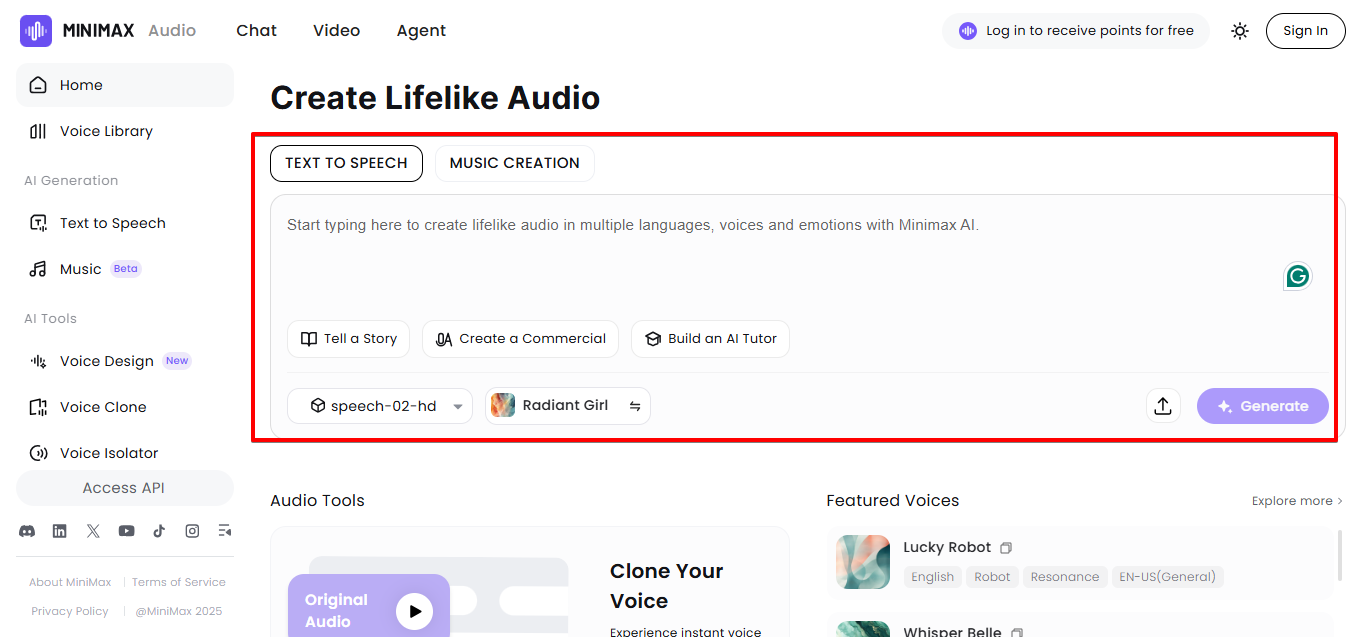Click the file upload icon near Generate

(x=1163, y=405)
